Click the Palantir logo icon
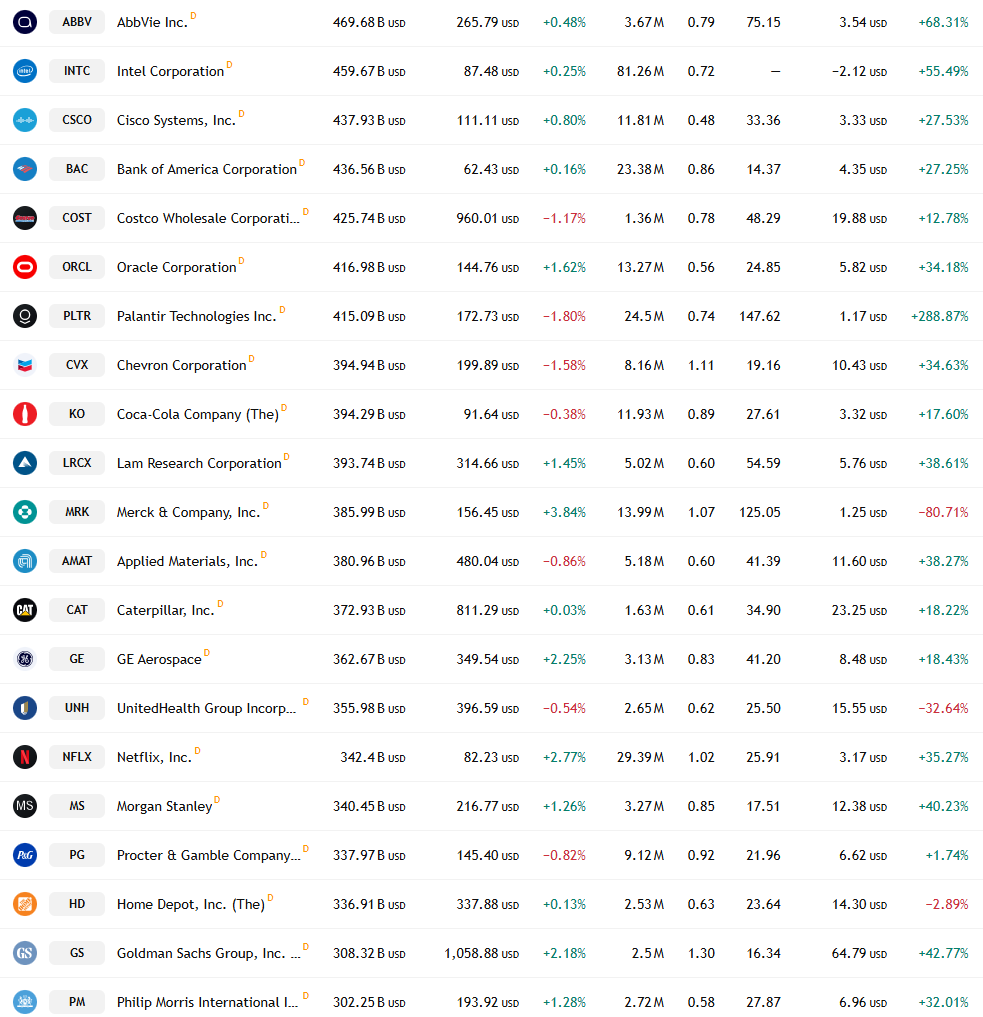 point(25,316)
